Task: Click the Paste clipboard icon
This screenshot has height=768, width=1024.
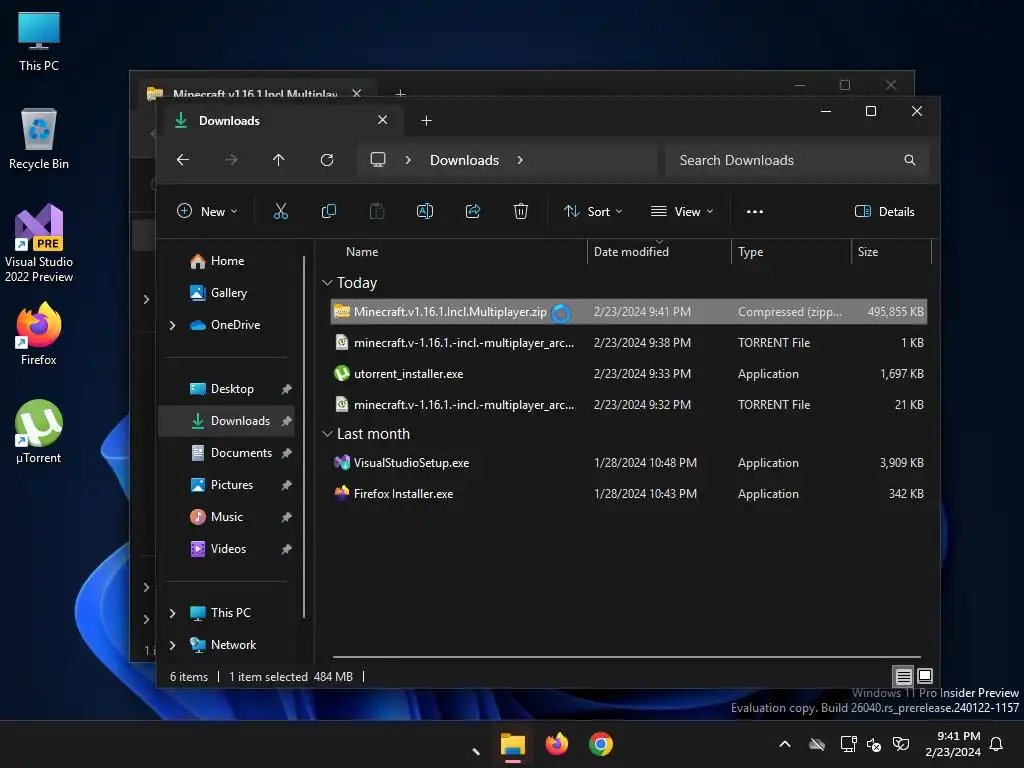Action: pyautogui.click(x=377, y=211)
